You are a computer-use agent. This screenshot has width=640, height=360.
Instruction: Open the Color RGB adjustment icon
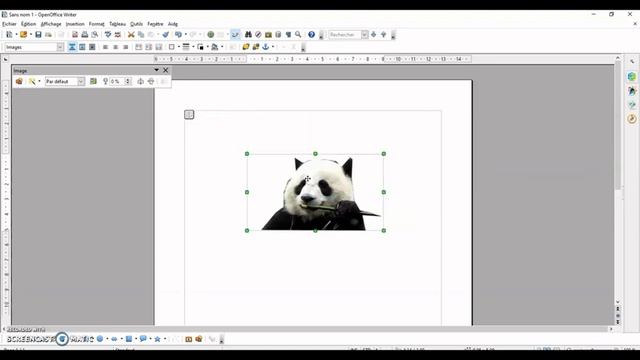[x=93, y=82]
